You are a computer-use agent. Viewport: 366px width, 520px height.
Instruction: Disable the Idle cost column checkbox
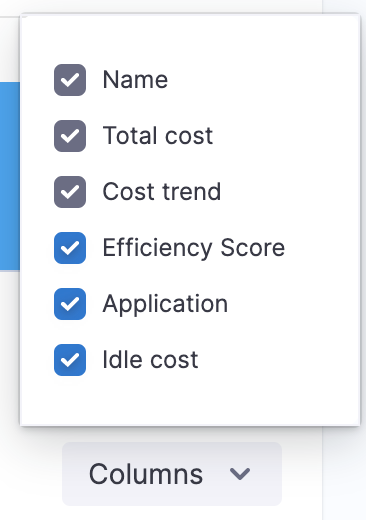tap(70, 360)
